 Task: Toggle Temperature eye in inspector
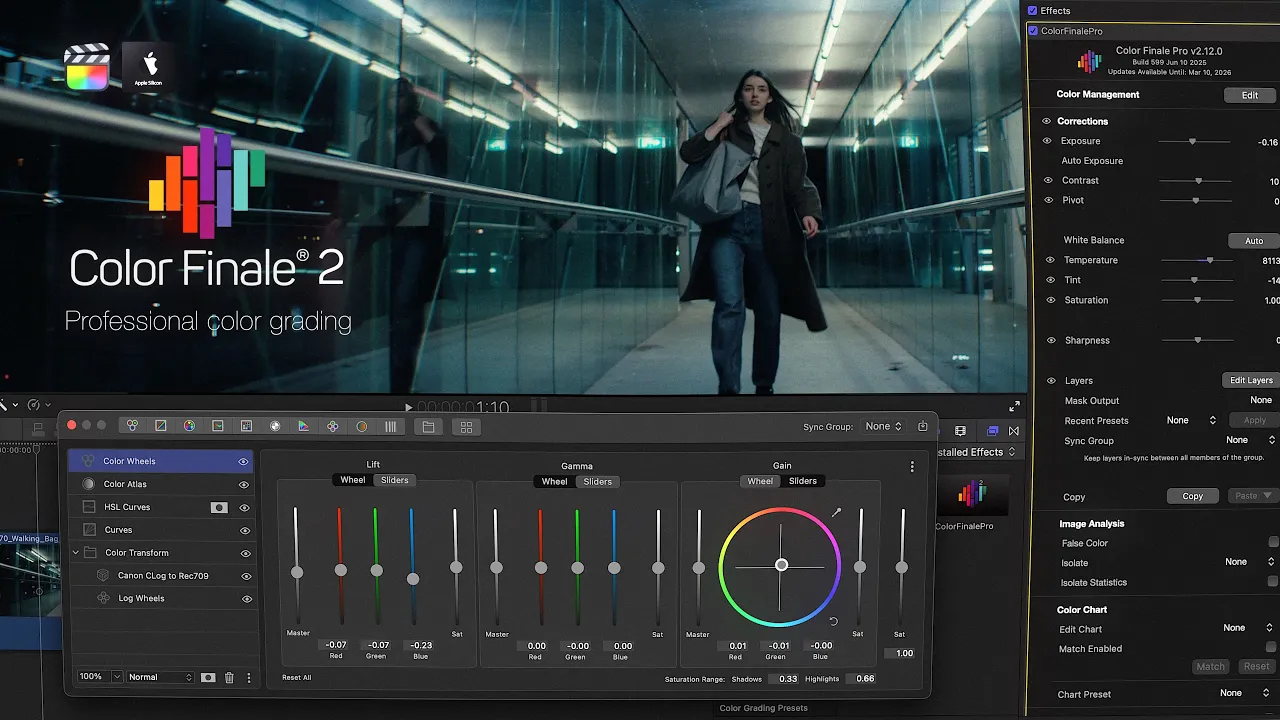1050,260
